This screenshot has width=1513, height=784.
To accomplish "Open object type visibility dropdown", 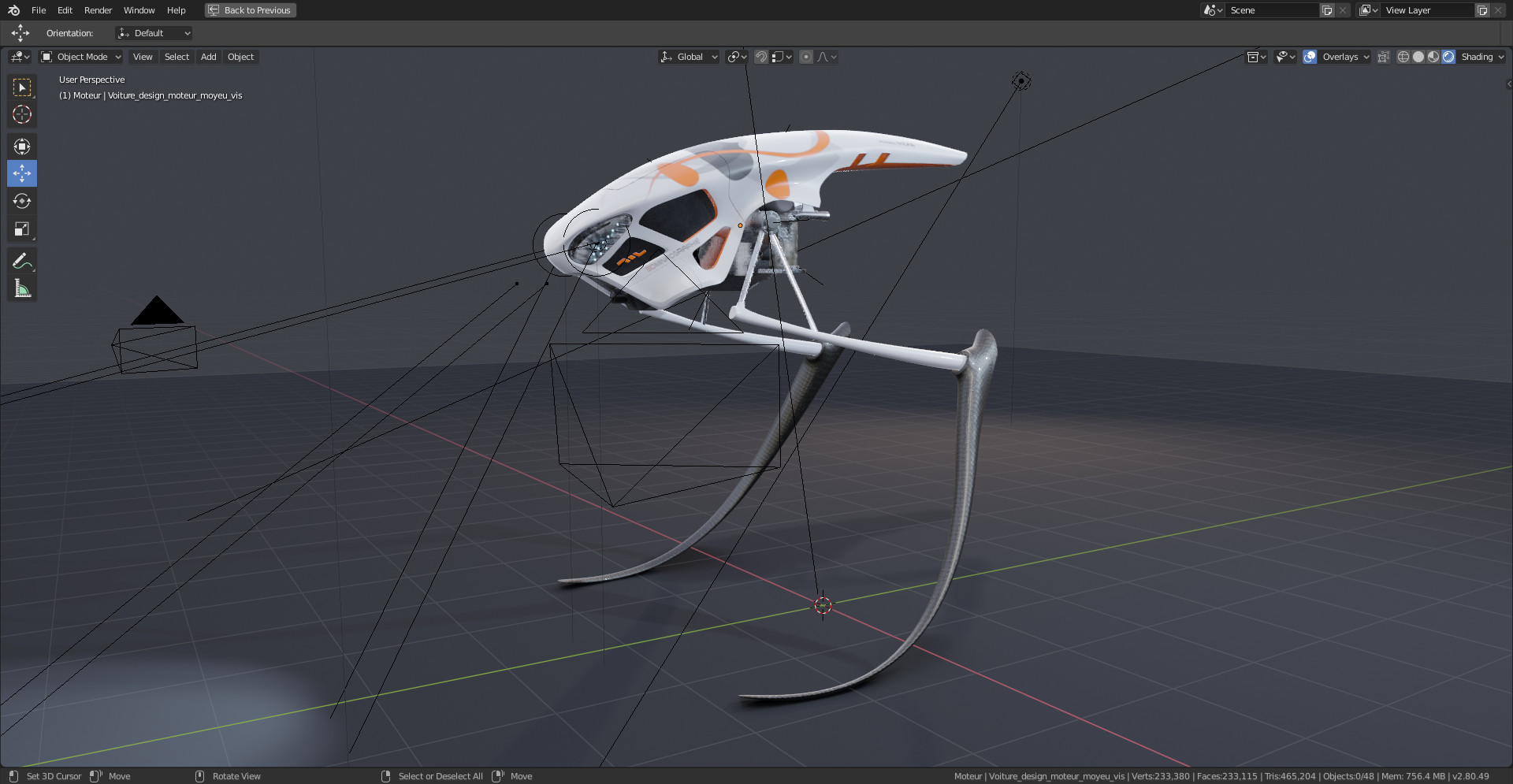I will 1285,57.
